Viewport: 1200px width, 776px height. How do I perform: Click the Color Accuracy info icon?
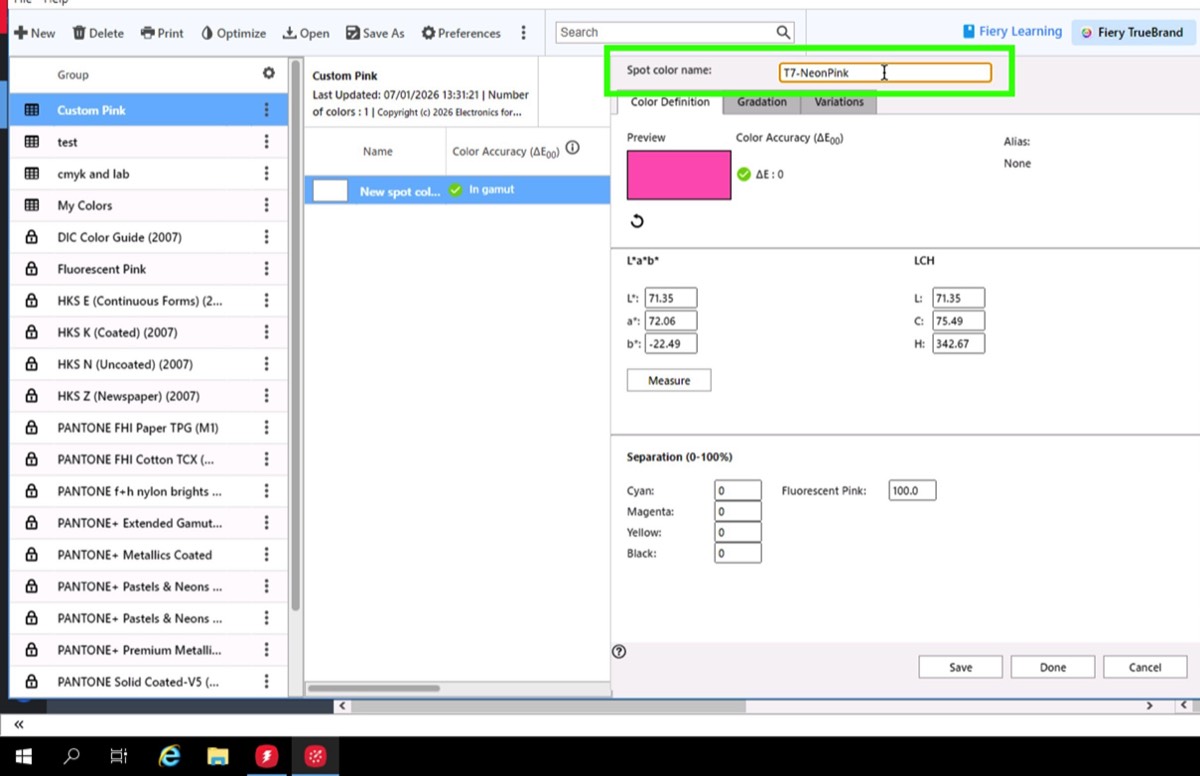[x=573, y=148]
